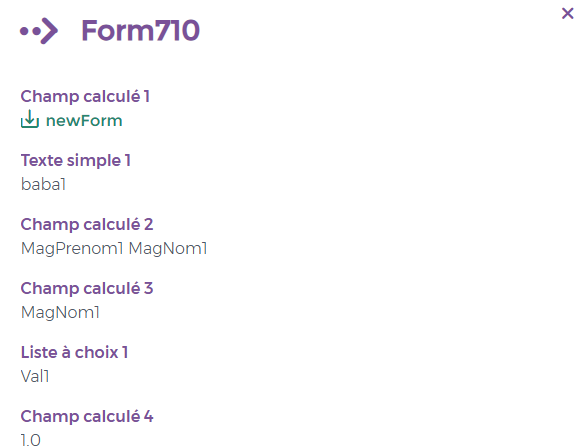
Task: Open the newForm download link
Action: (84, 121)
